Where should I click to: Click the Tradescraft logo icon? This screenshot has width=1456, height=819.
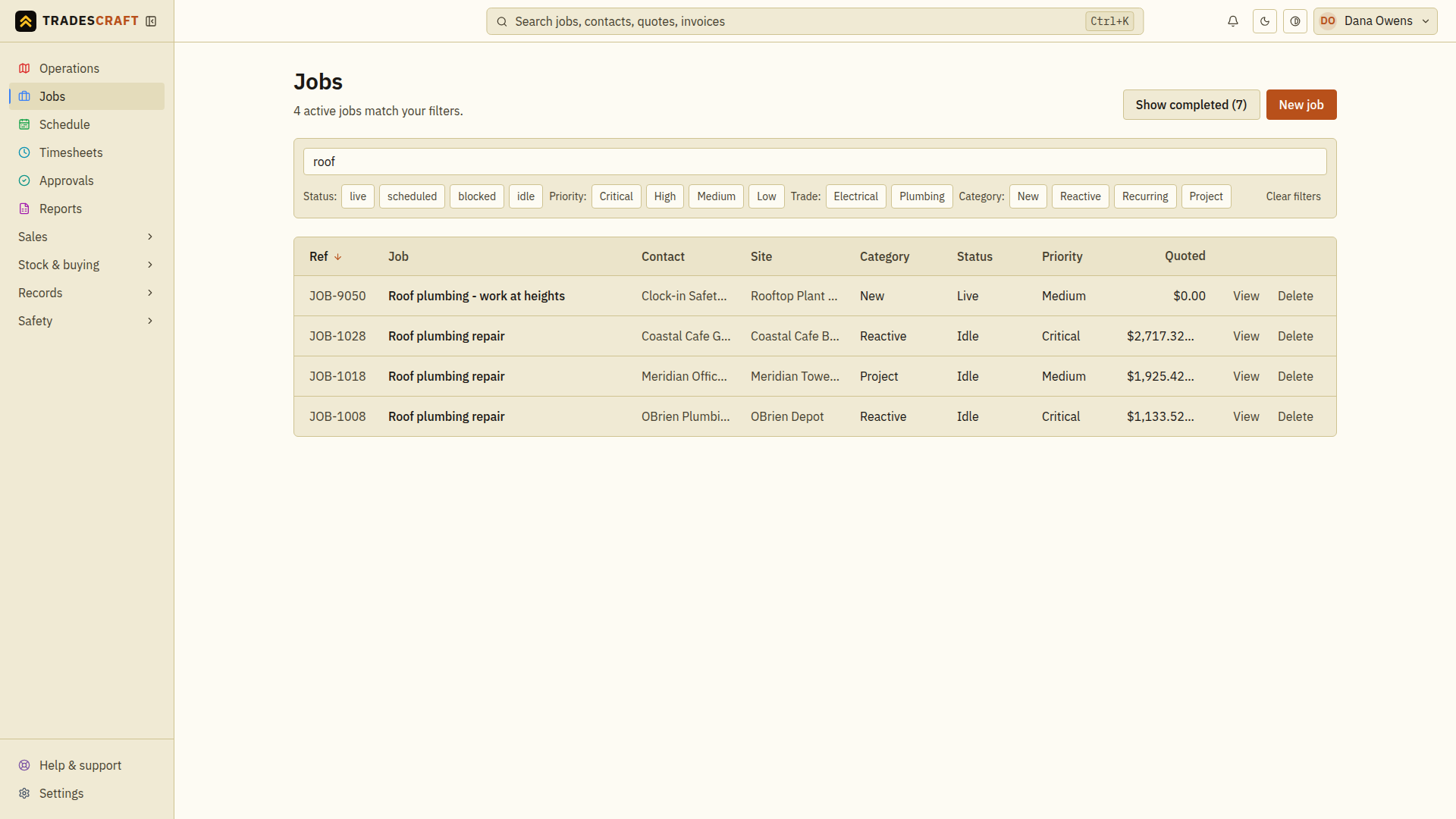pyautogui.click(x=26, y=21)
